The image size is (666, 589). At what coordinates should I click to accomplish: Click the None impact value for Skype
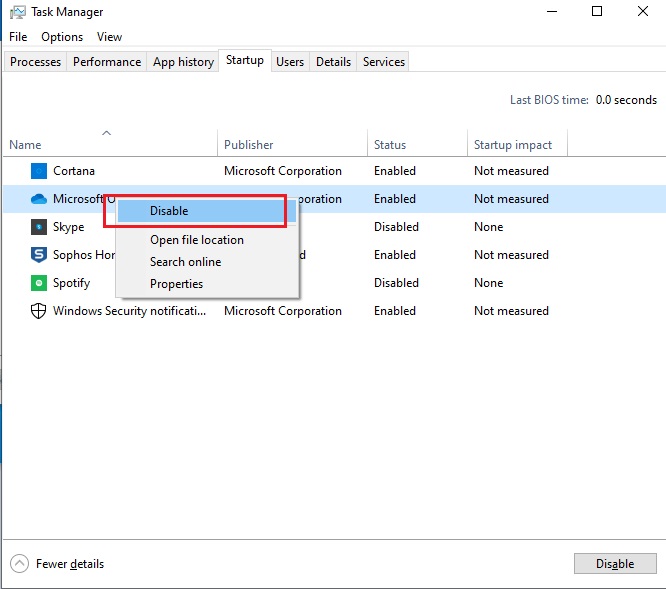point(488,227)
